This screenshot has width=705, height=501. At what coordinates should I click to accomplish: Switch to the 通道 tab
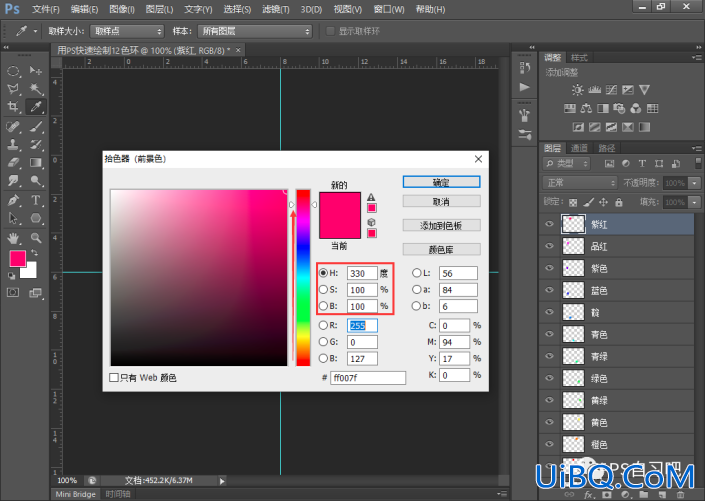(x=579, y=148)
